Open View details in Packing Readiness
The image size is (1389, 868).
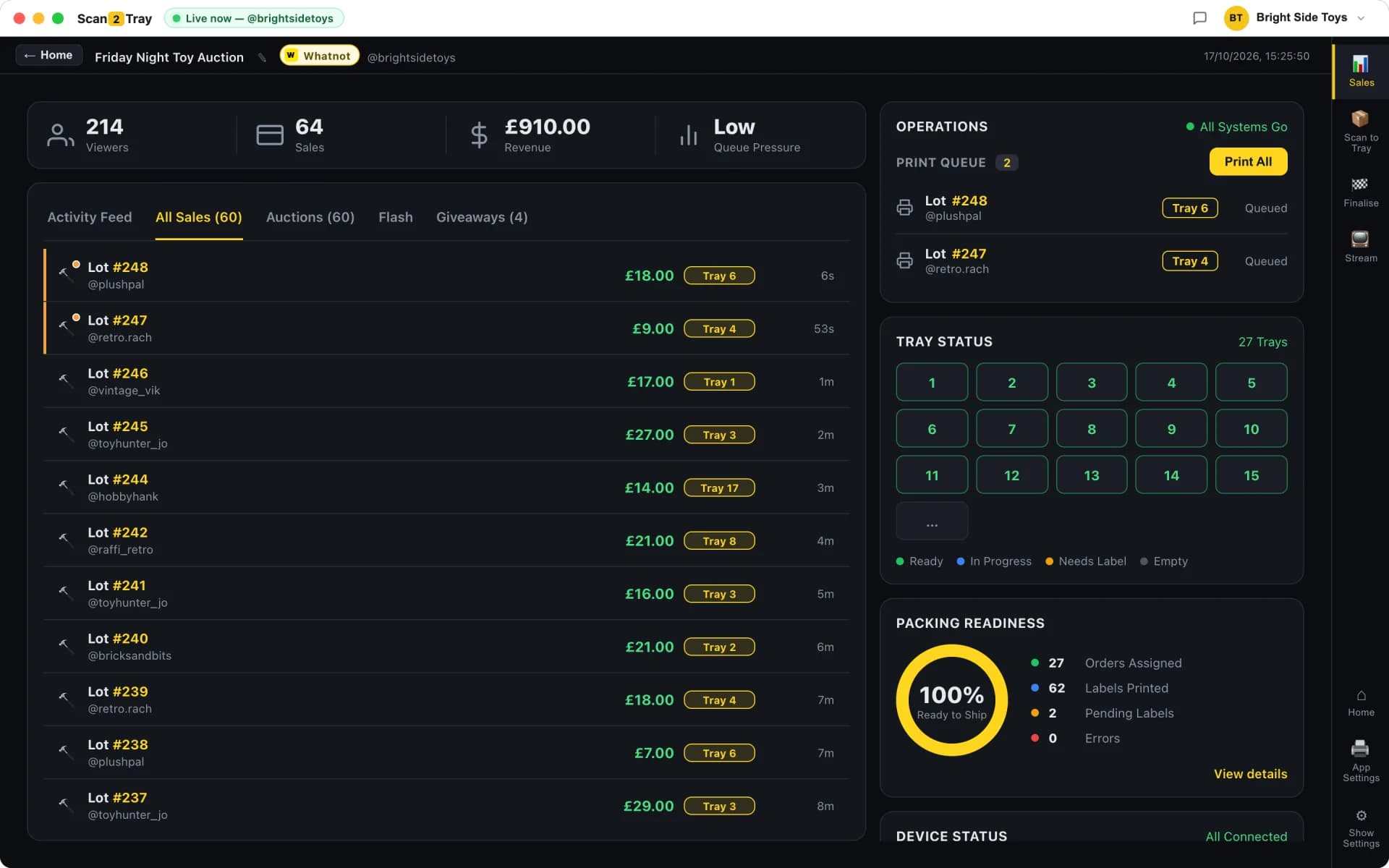click(x=1250, y=774)
